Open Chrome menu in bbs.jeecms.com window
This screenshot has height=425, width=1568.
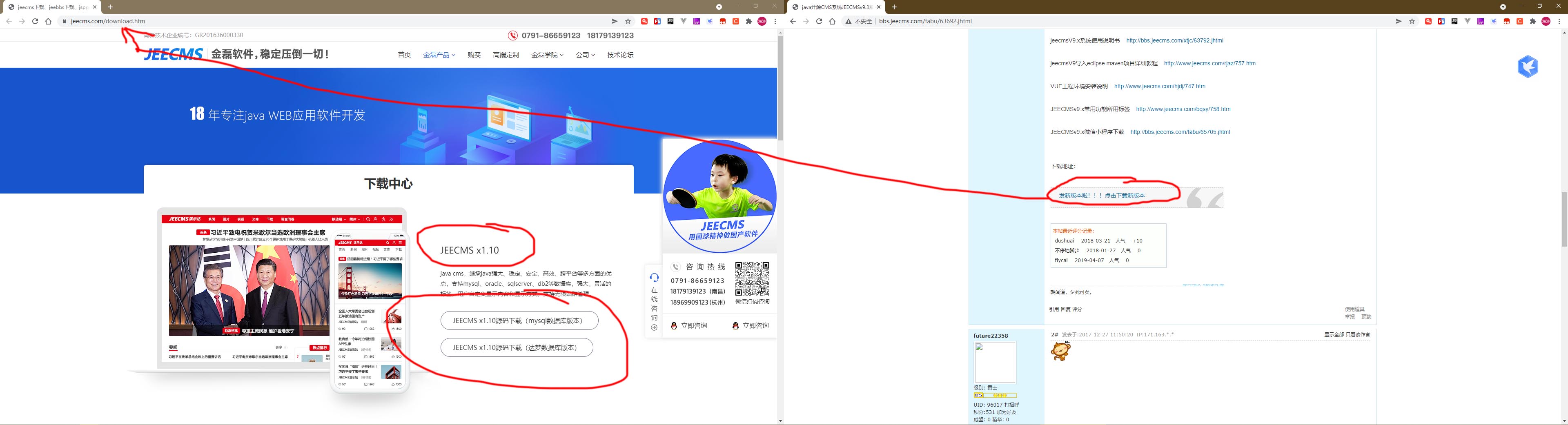click(x=1559, y=21)
